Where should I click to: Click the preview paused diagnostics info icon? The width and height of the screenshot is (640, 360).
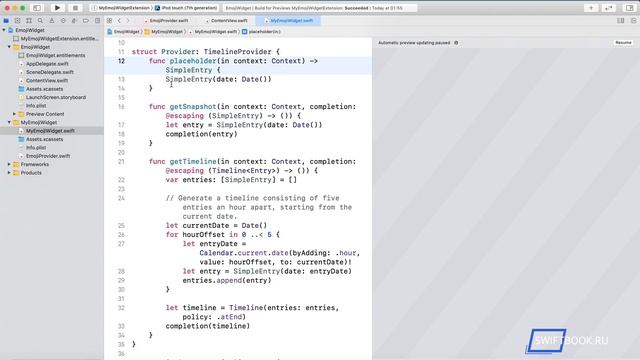point(456,42)
